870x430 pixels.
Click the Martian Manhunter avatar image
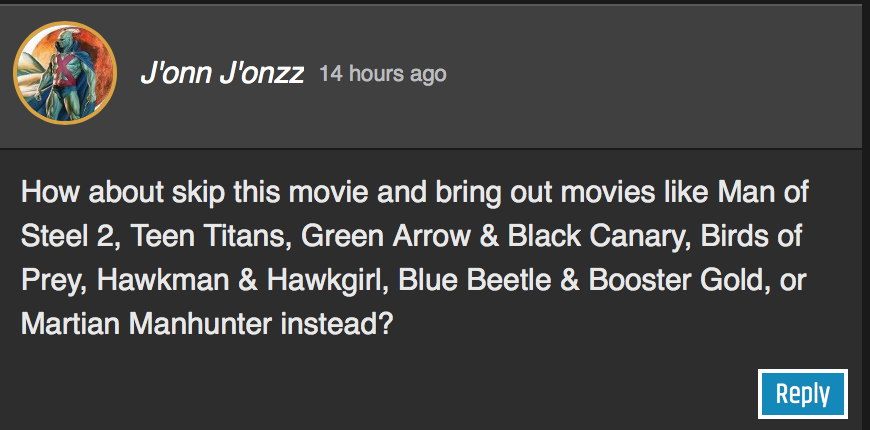(x=65, y=73)
